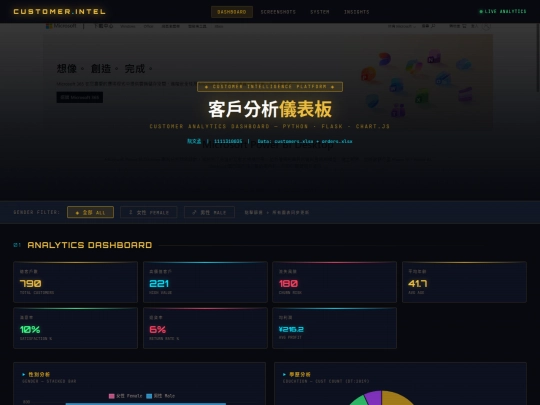540x405 pixels.
Task: Open the Dashboard nav tab
Action: (232, 12)
